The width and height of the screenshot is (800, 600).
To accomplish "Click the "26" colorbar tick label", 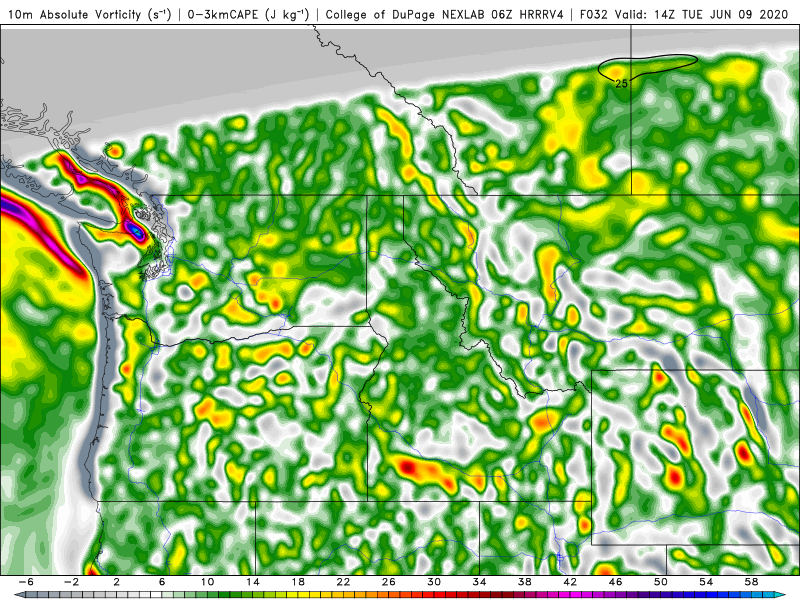I will point(388,582).
